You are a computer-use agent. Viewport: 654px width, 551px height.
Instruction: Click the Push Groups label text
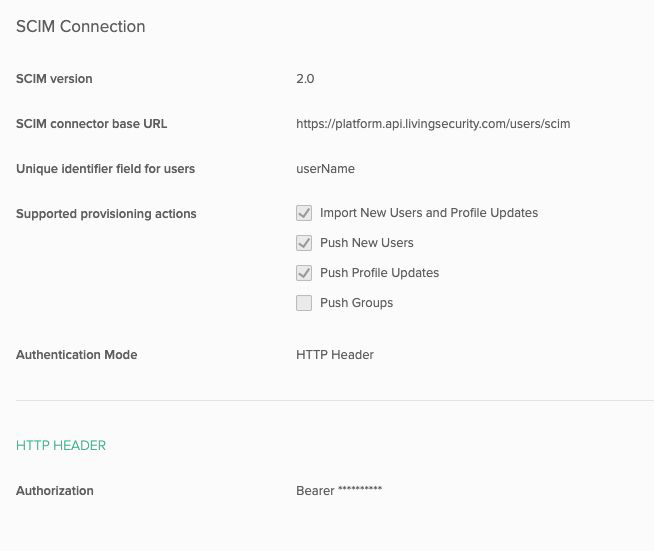[x=356, y=303]
